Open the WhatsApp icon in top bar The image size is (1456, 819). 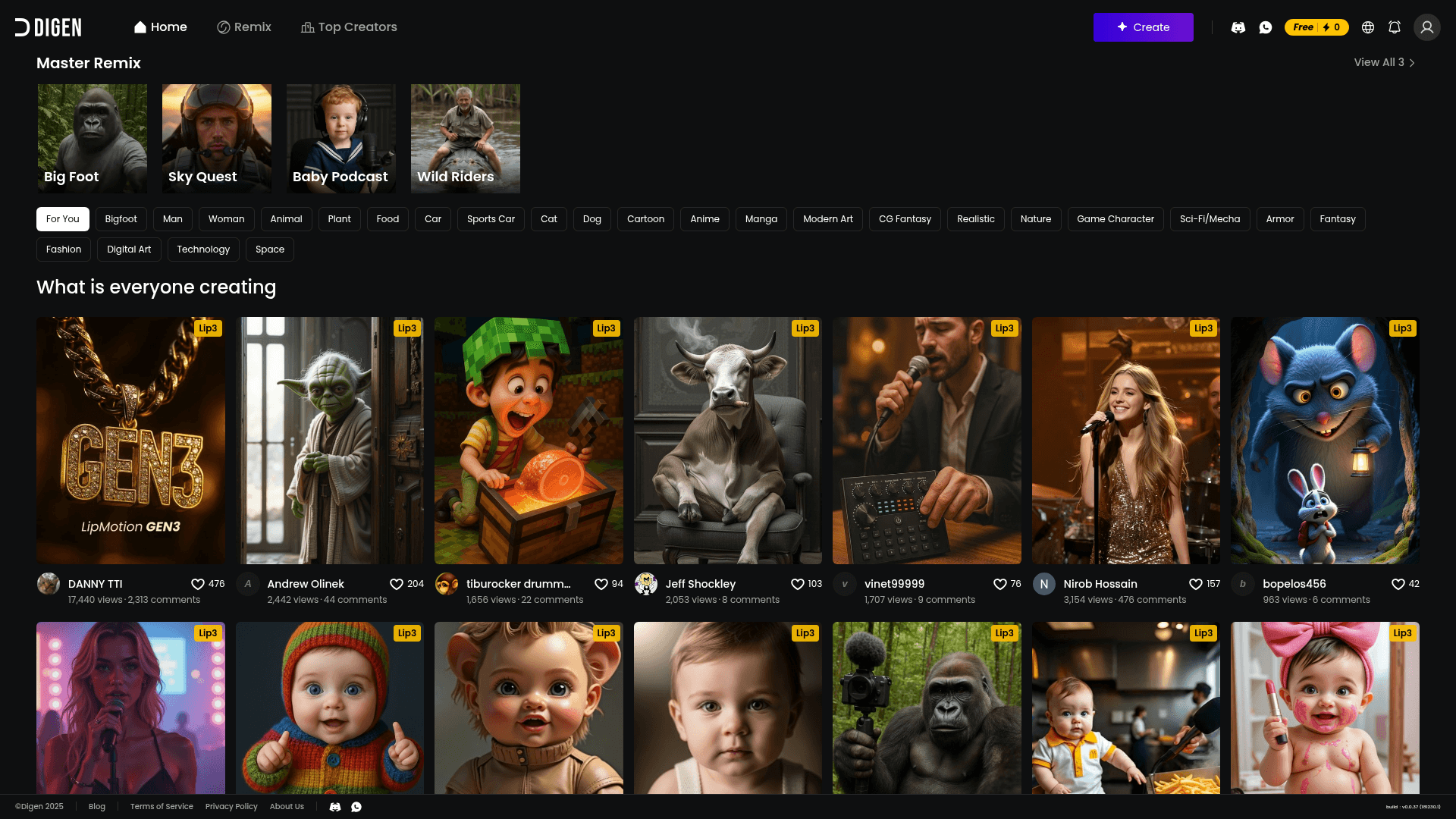point(1266,27)
